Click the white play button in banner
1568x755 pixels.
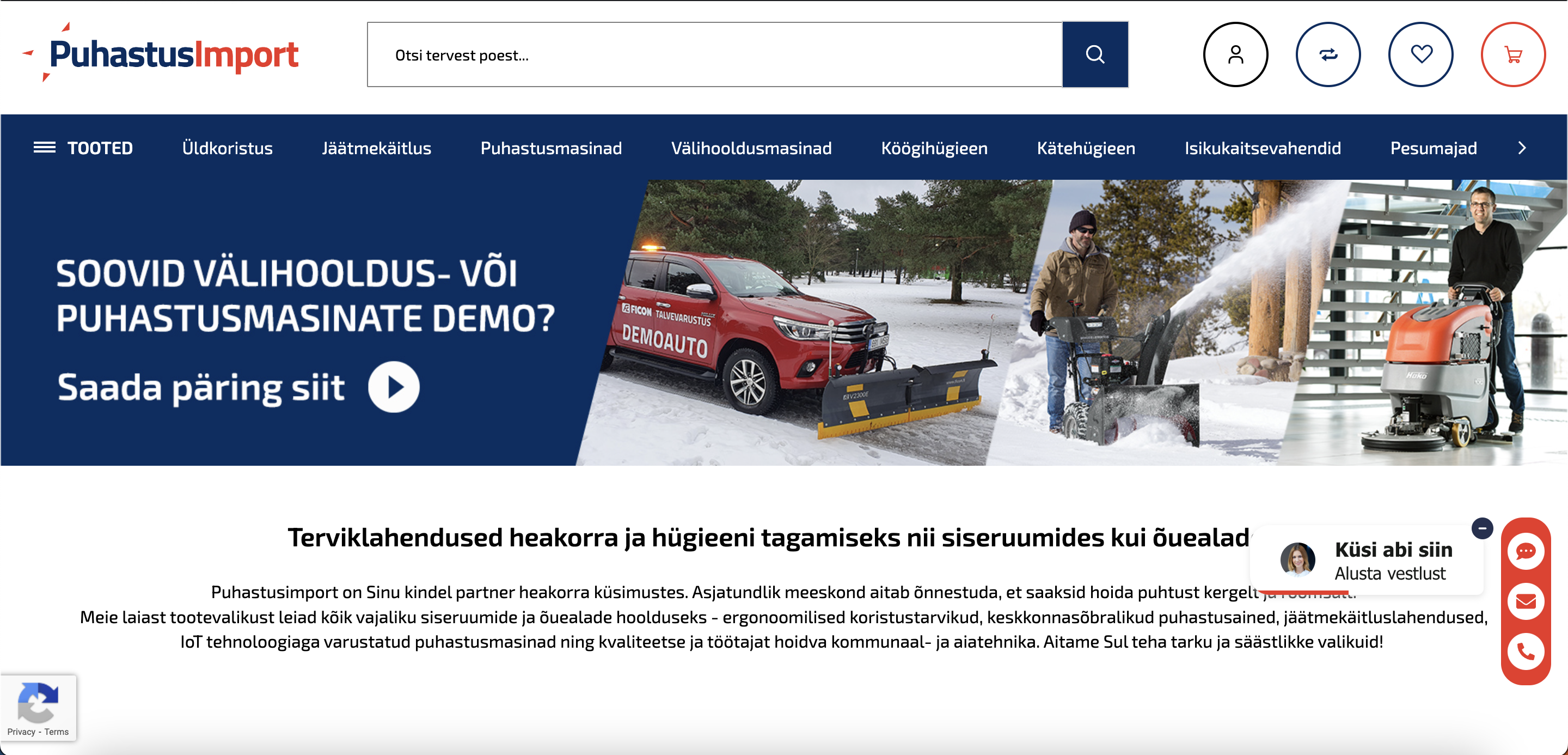[x=394, y=387]
